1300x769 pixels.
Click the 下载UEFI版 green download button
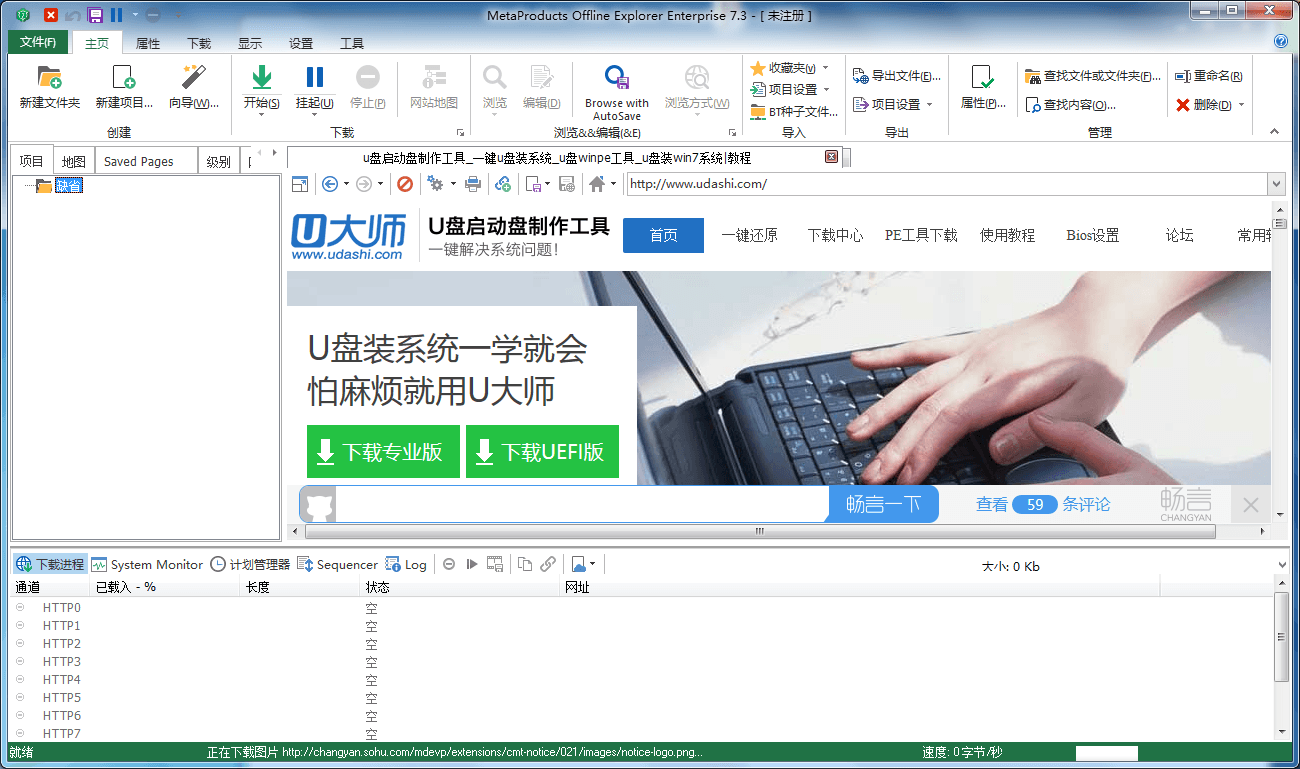pos(542,451)
